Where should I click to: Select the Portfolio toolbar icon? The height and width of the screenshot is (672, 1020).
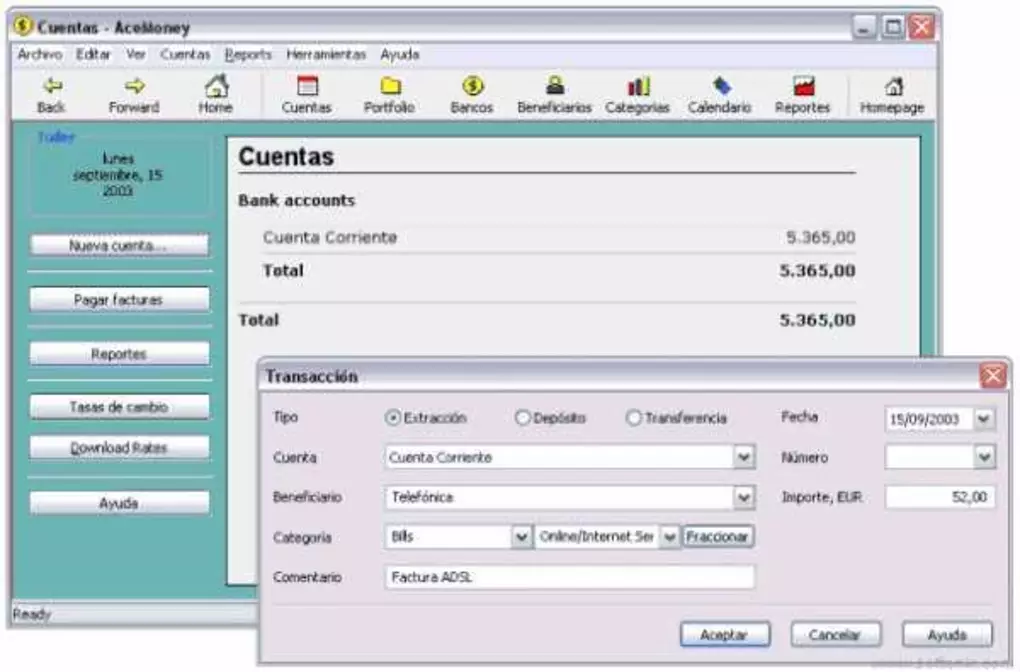389,92
